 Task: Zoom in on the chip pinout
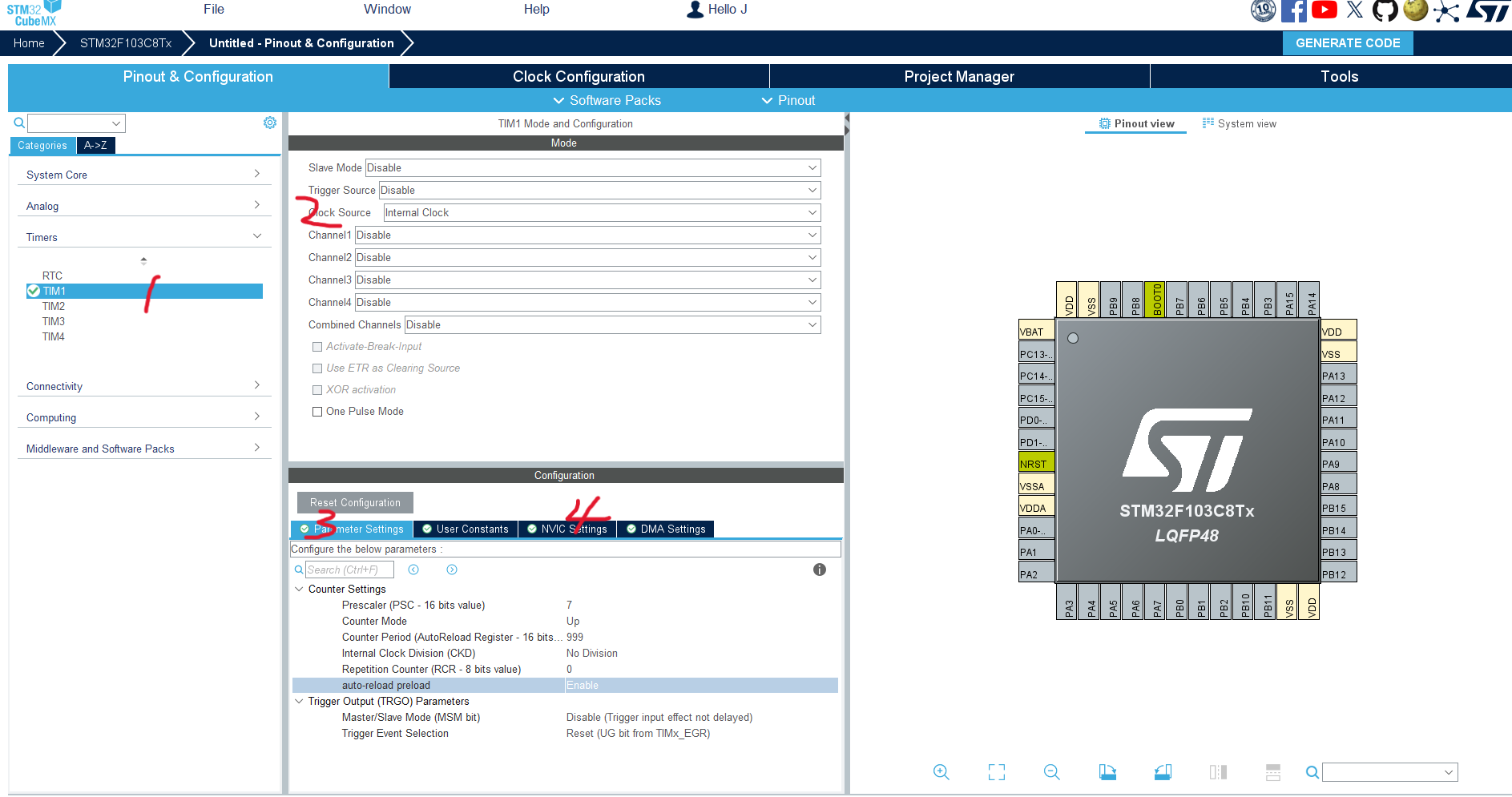[941, 772]
